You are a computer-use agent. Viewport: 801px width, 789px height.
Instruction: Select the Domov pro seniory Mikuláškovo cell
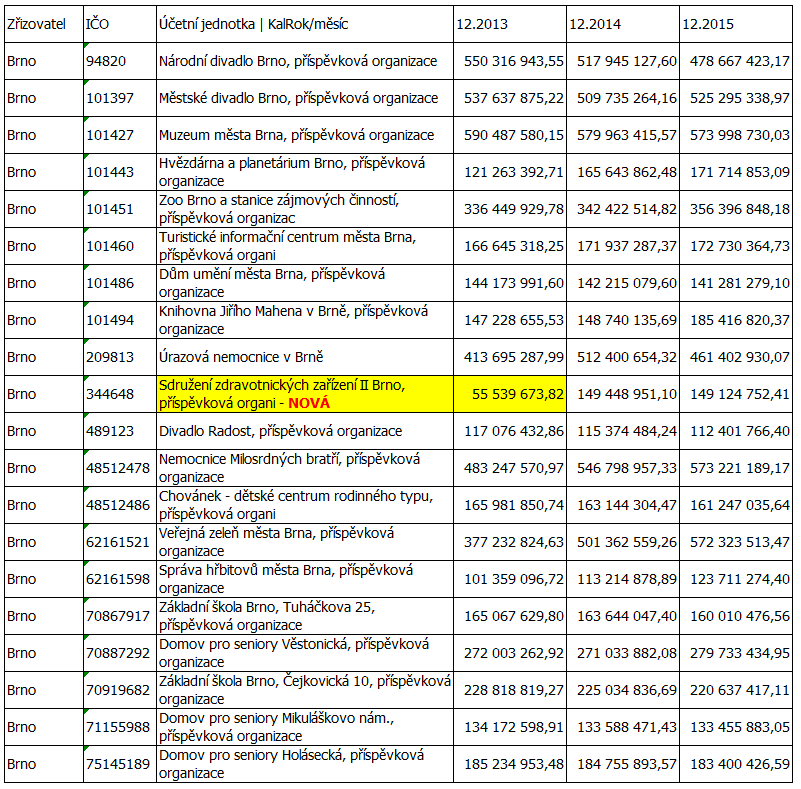pyautogui.click(x=305, y=727)
